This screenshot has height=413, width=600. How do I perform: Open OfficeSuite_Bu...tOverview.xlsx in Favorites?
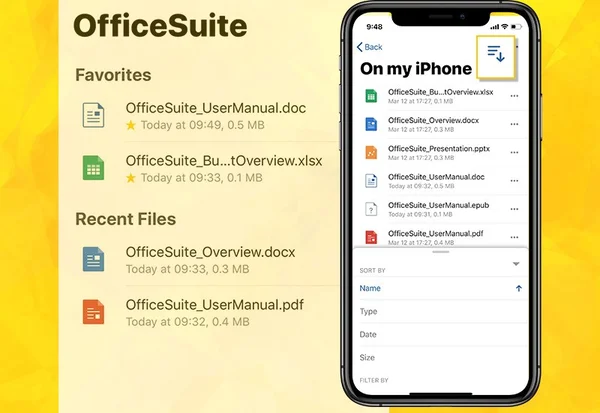(x=224, y=161)
